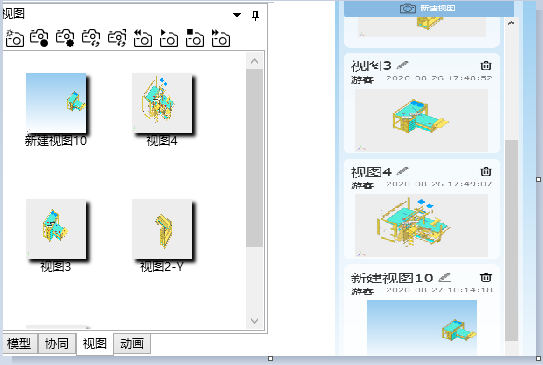Screen dimensions: 543x365
Task: Pin the 视图 panel with pushpin icon
Action: click(256, 16)
